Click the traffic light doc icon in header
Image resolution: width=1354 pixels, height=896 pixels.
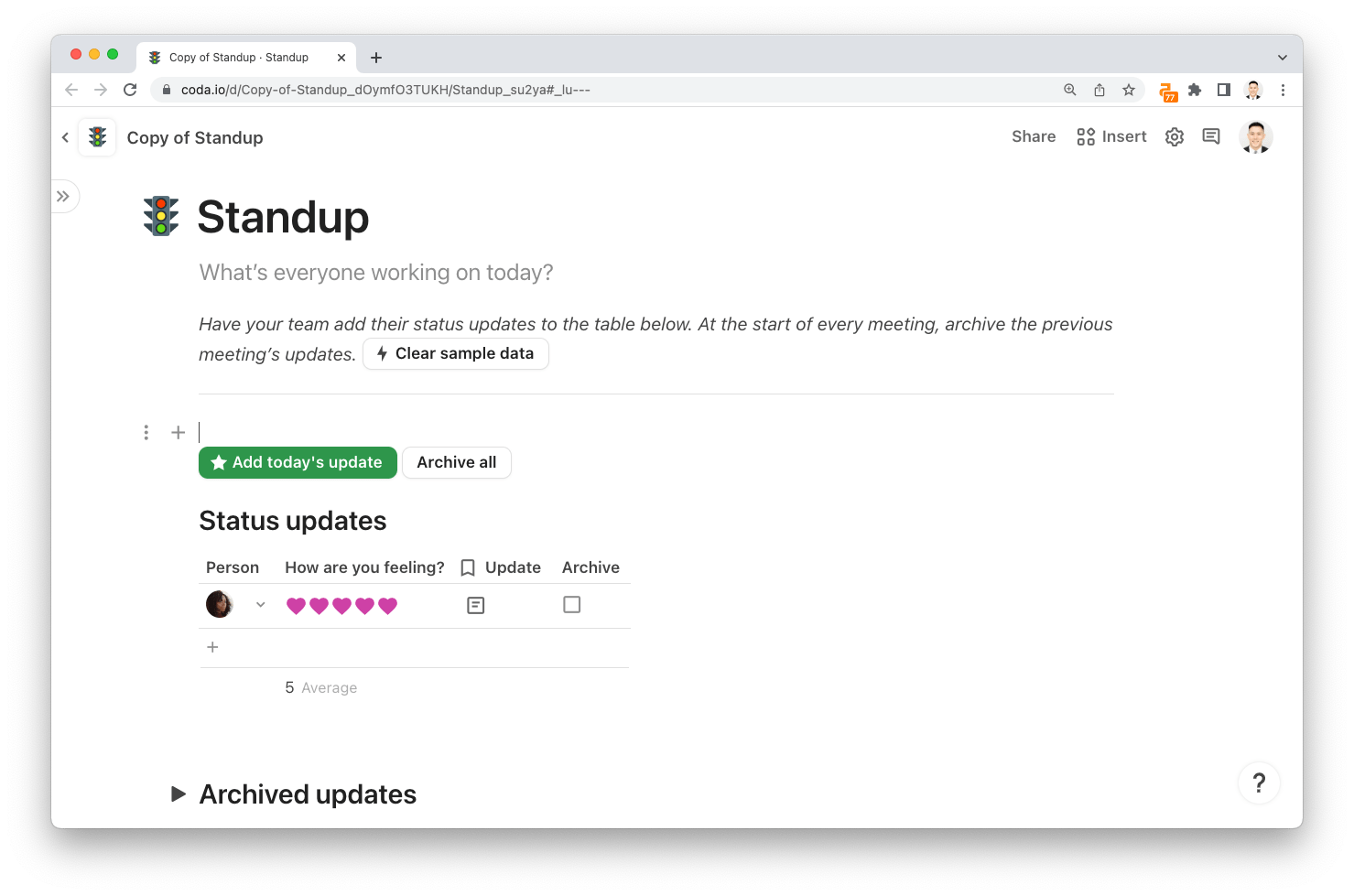pos(97,137)
